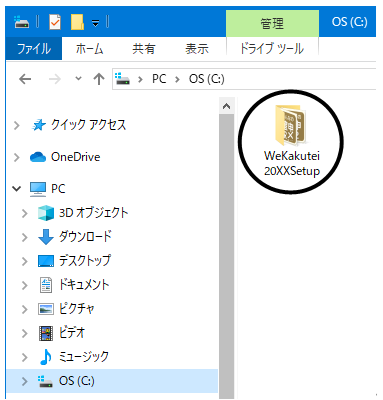The image size is (383, 400).
Task: Click the Properties icon in title bar
Action: click(55, 22)
